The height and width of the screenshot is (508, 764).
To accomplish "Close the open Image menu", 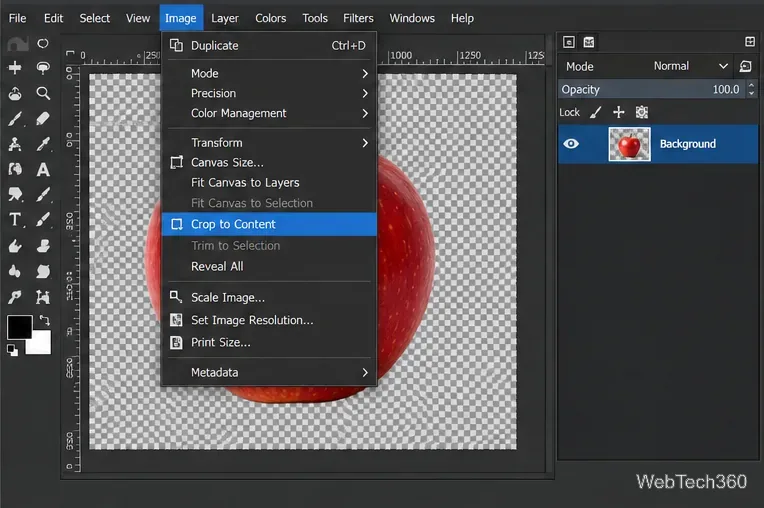I will pos(181,18).
